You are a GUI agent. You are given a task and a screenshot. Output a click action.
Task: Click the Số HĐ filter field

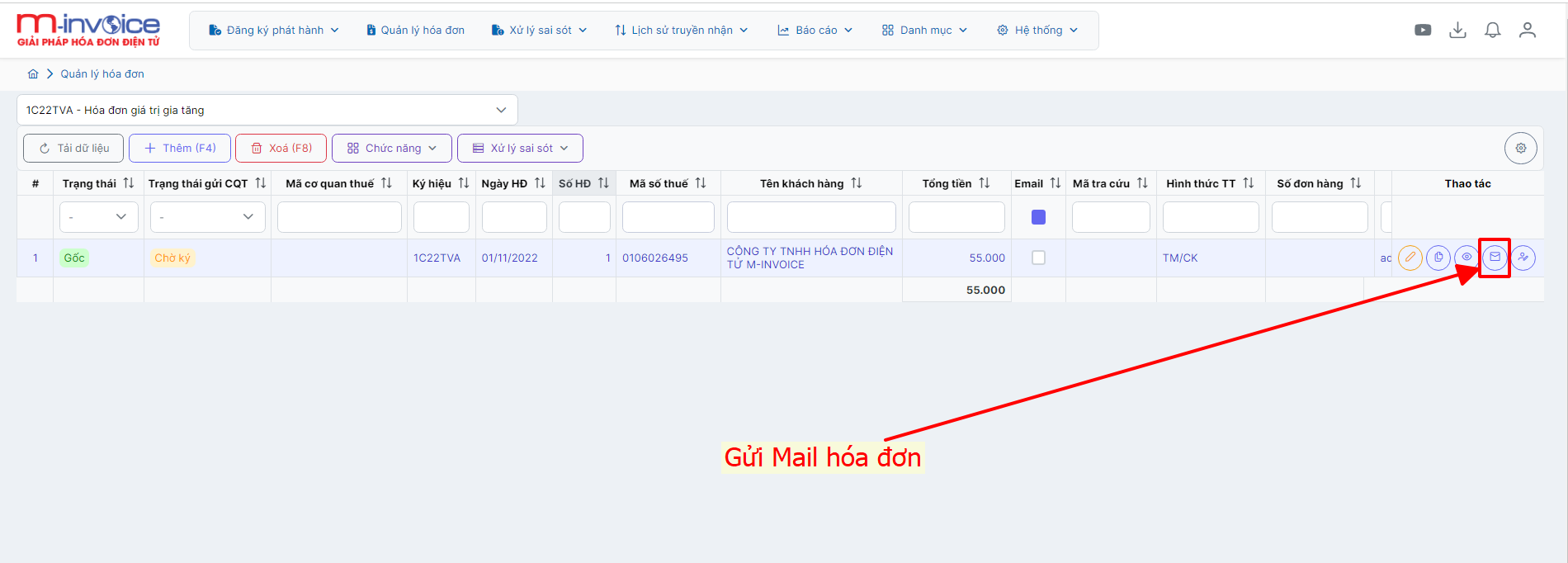click(584, 217)
